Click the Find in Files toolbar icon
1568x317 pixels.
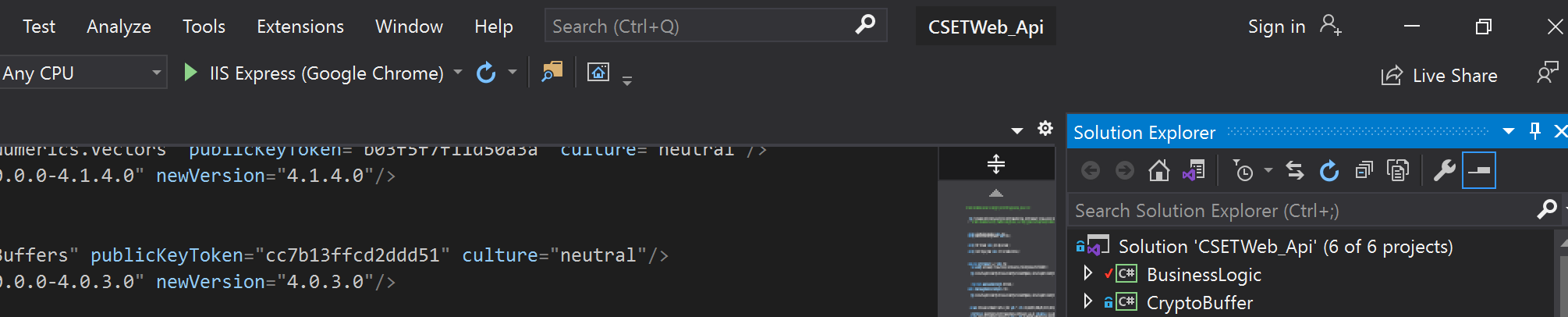coord(552,73)
